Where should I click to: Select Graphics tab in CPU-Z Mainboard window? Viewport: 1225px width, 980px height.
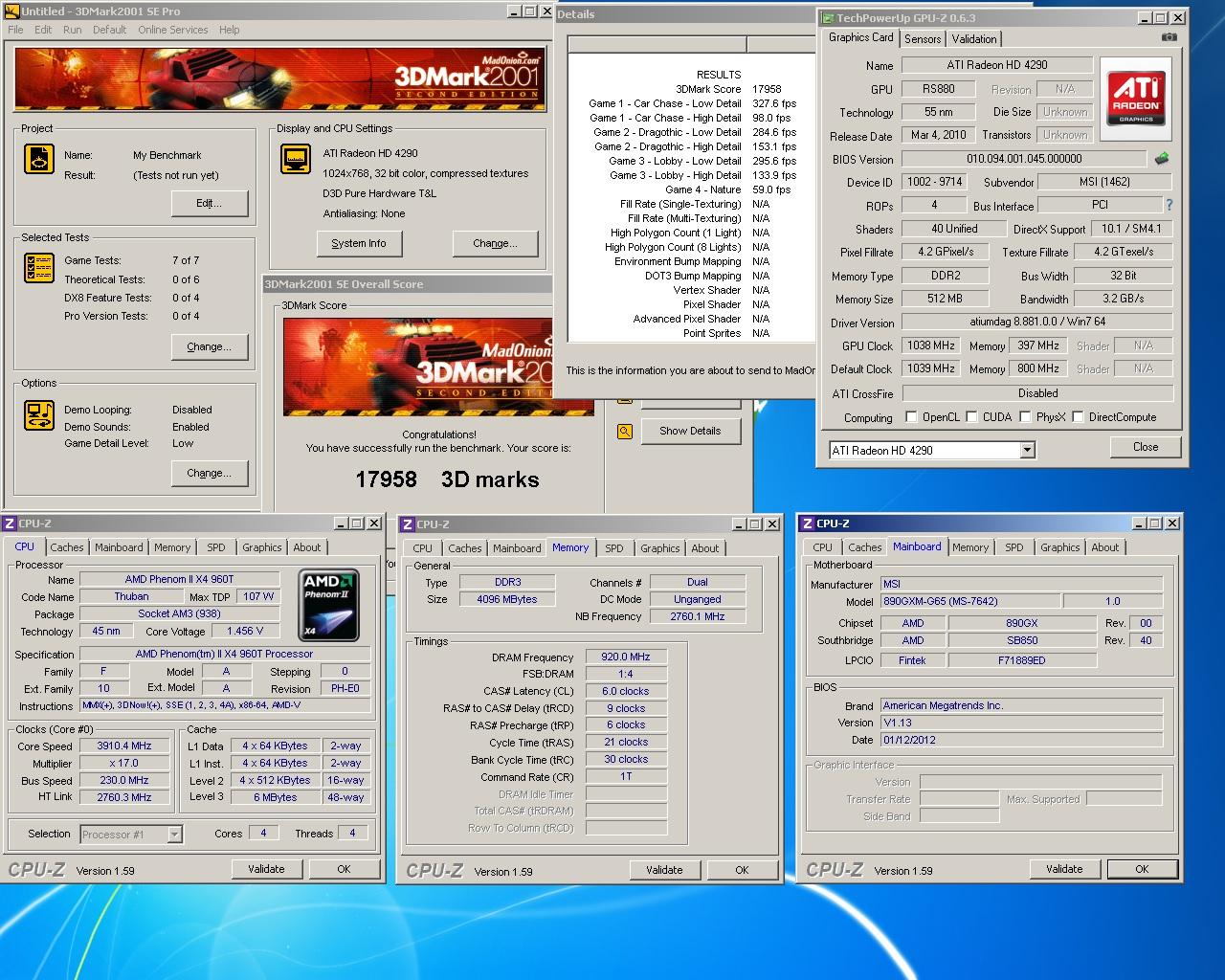pos(1060,547)
